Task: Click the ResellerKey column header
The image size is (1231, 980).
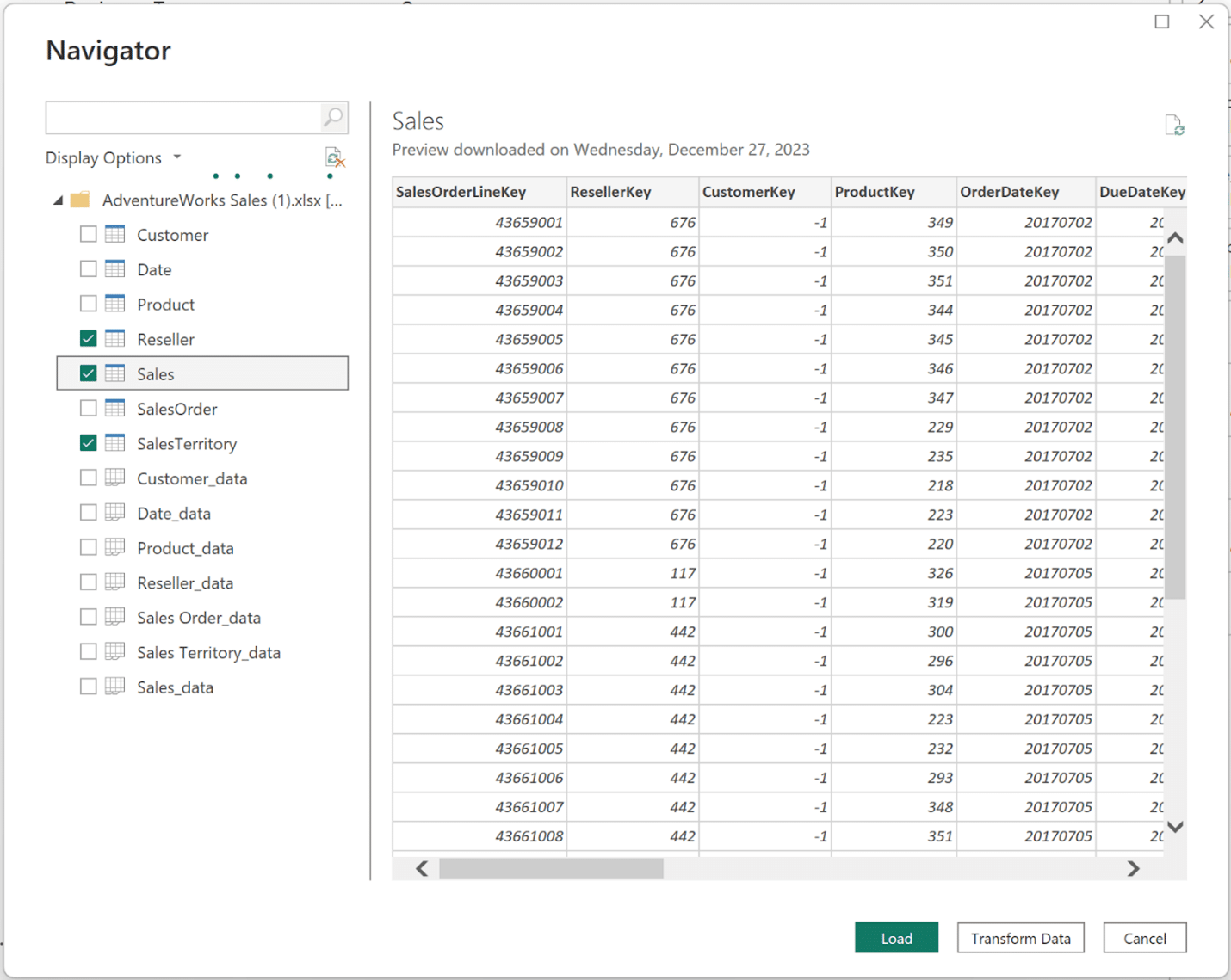Action: tap(633, 192)
